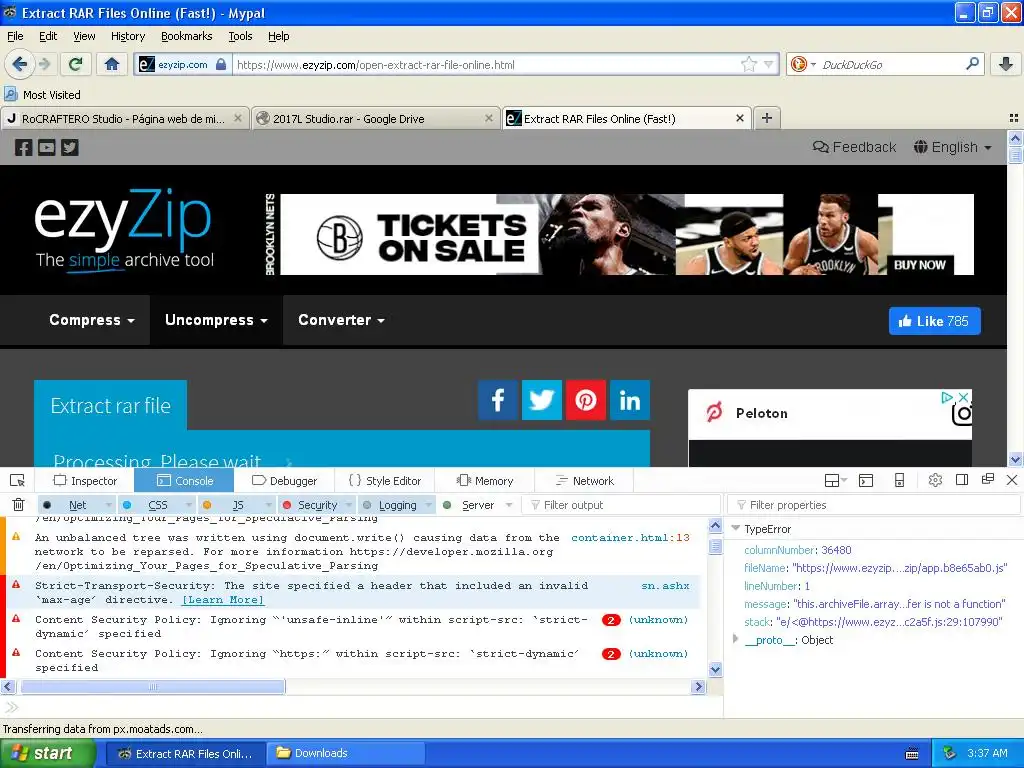Share on Twitter bird button

[541, 400]
